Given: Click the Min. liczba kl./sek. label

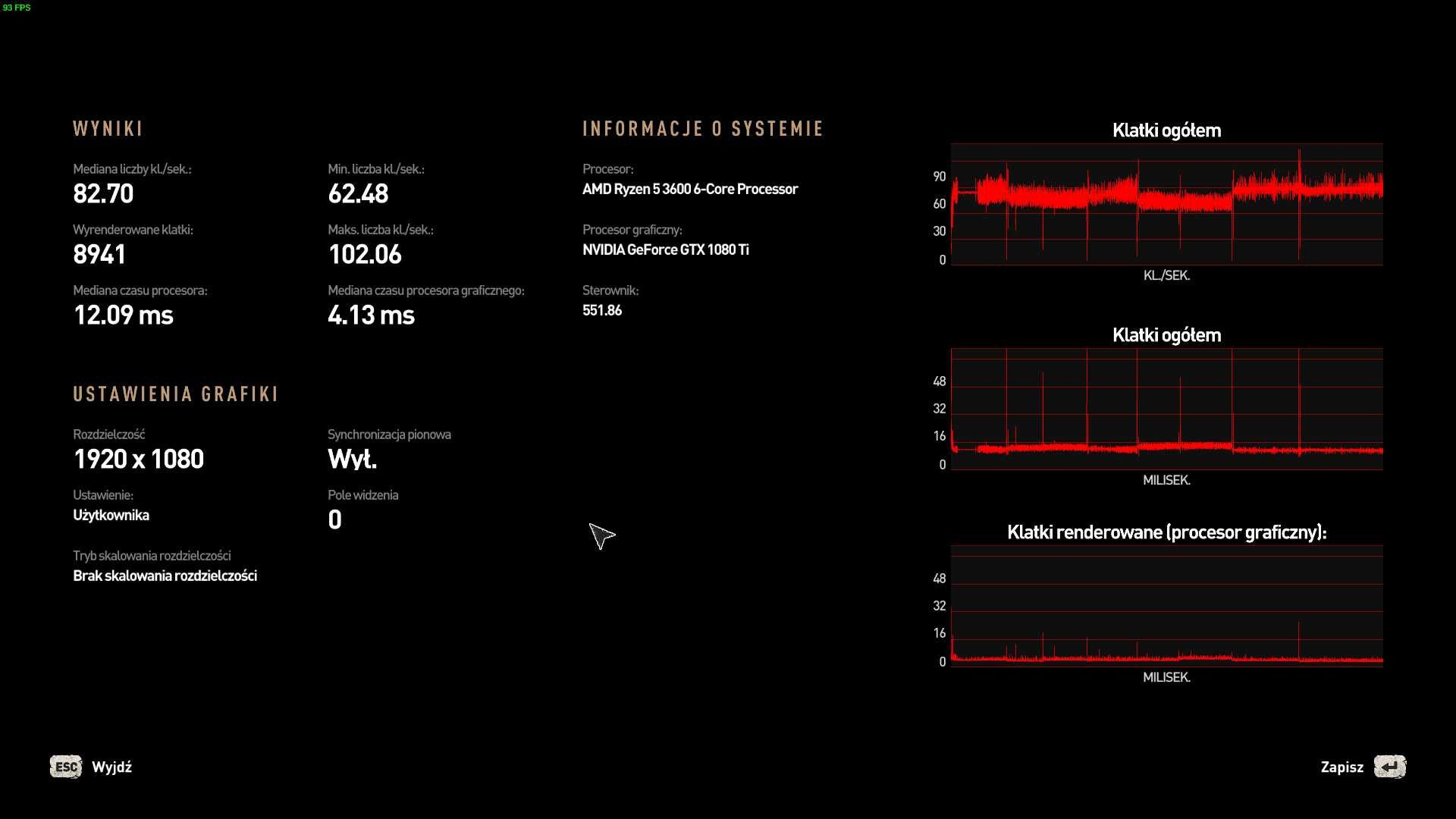Looking at the screenshot, I should (376, 169).
